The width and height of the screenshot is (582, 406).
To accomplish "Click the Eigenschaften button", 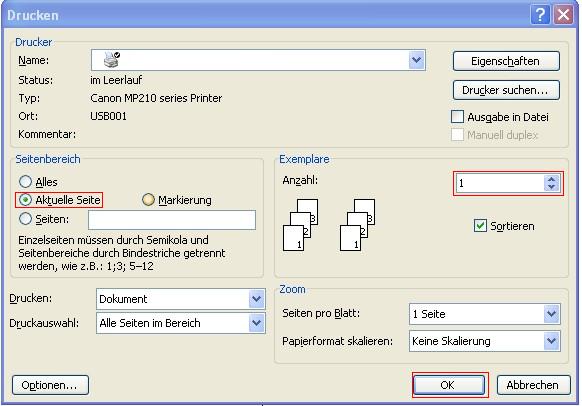I will pos(506,61).
